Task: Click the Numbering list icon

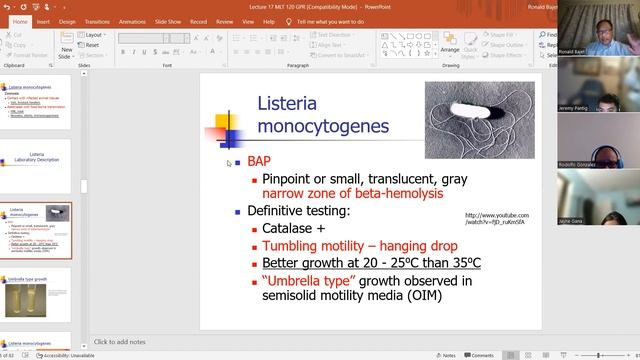Action: pos(253,38)
